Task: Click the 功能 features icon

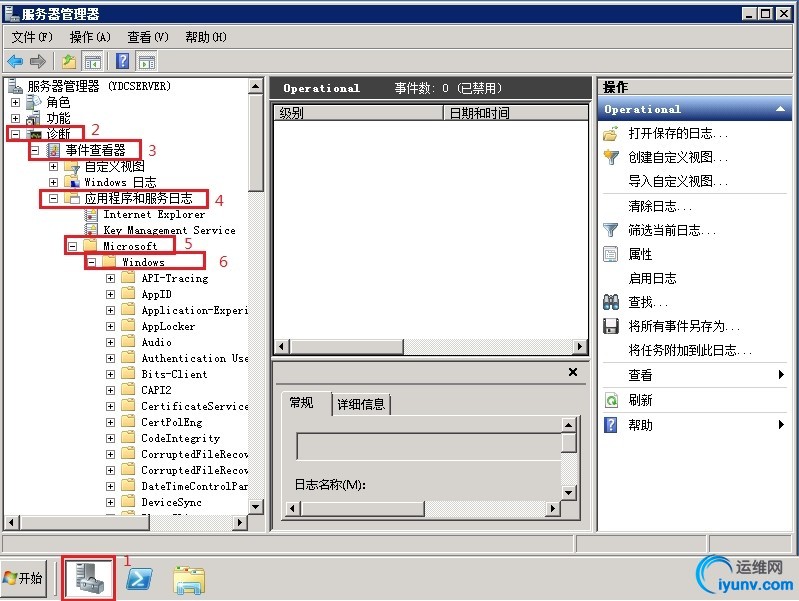Action: coord(34,118)
